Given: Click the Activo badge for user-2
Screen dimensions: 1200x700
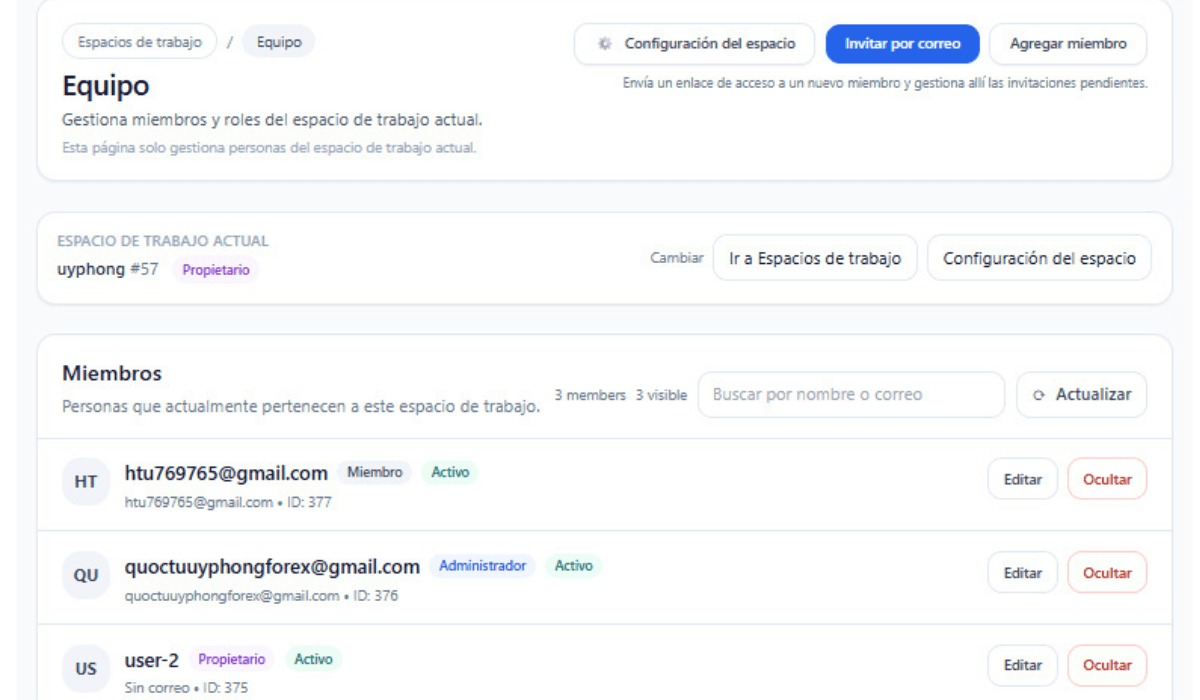Looking at the screenshot, I should [x=313, y=659].
